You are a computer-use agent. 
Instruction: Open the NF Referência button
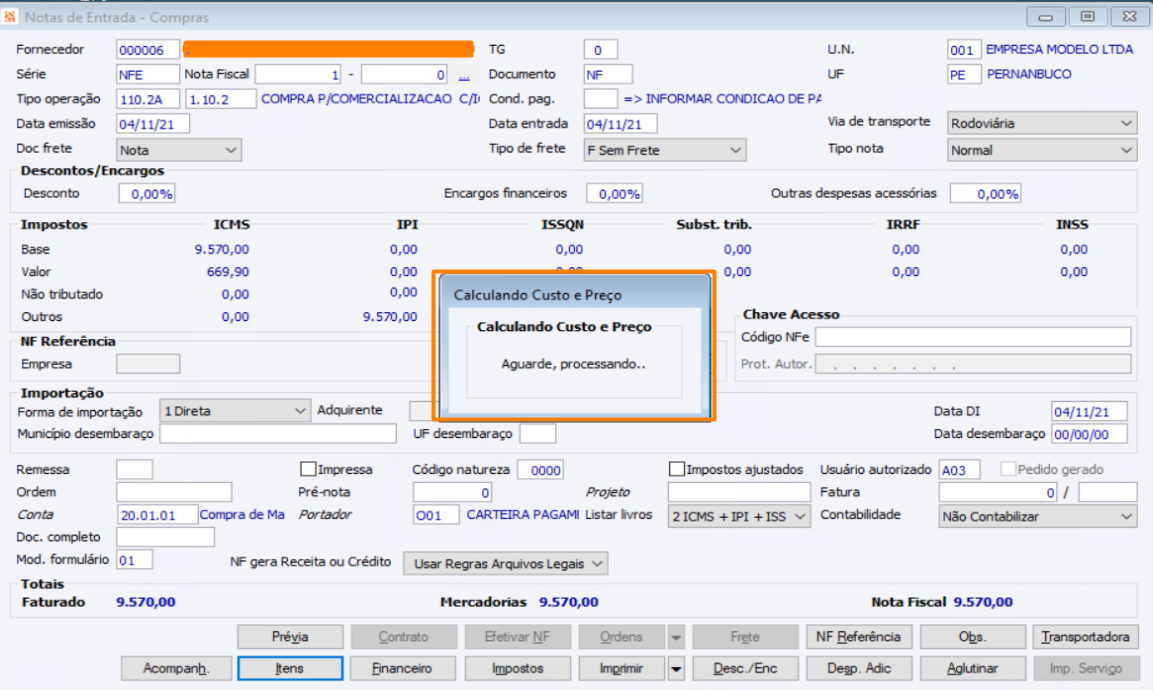(x=859, y=637)
